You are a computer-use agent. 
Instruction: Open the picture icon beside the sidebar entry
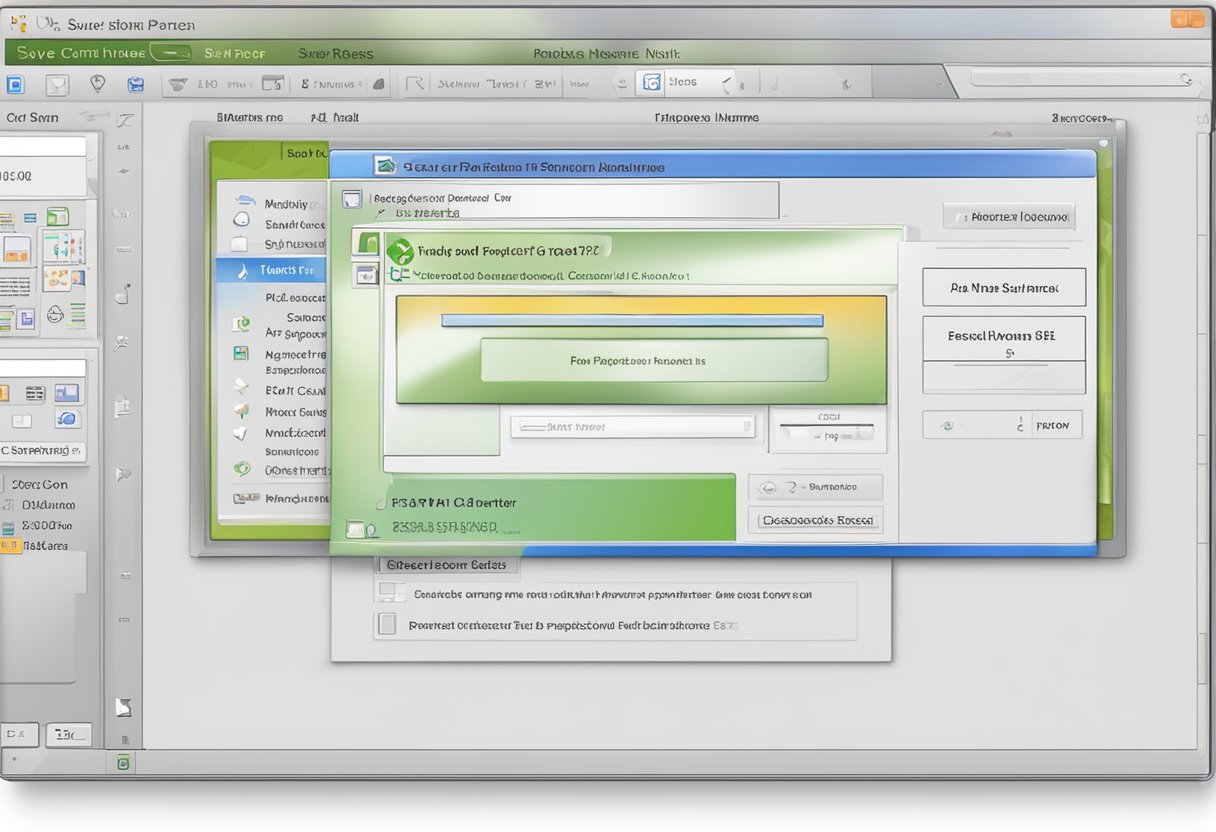pyautogui.click(x=239, y=353)
